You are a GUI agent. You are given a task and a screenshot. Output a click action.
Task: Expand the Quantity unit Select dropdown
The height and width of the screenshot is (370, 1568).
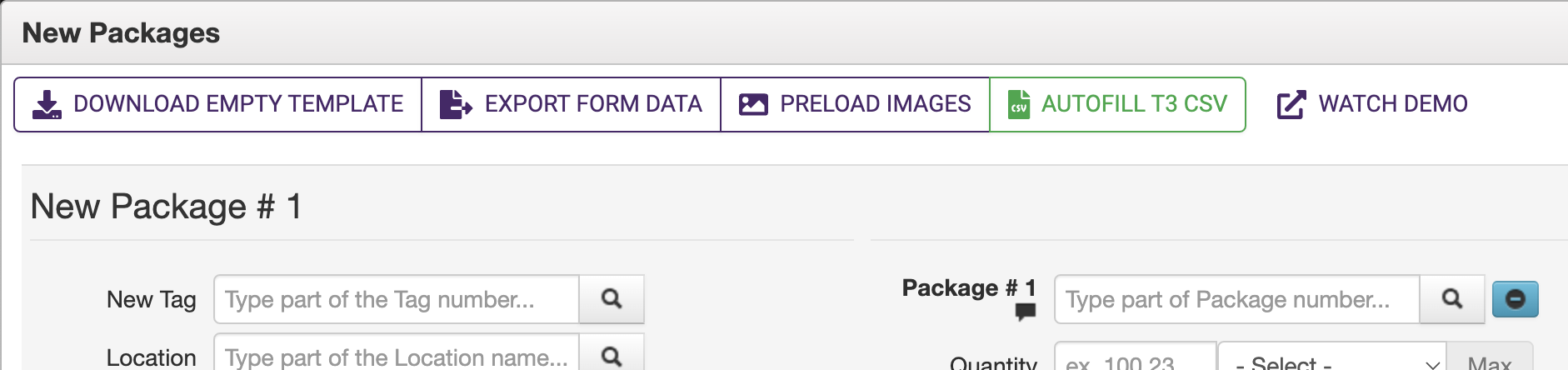[x=1331, y=362]
